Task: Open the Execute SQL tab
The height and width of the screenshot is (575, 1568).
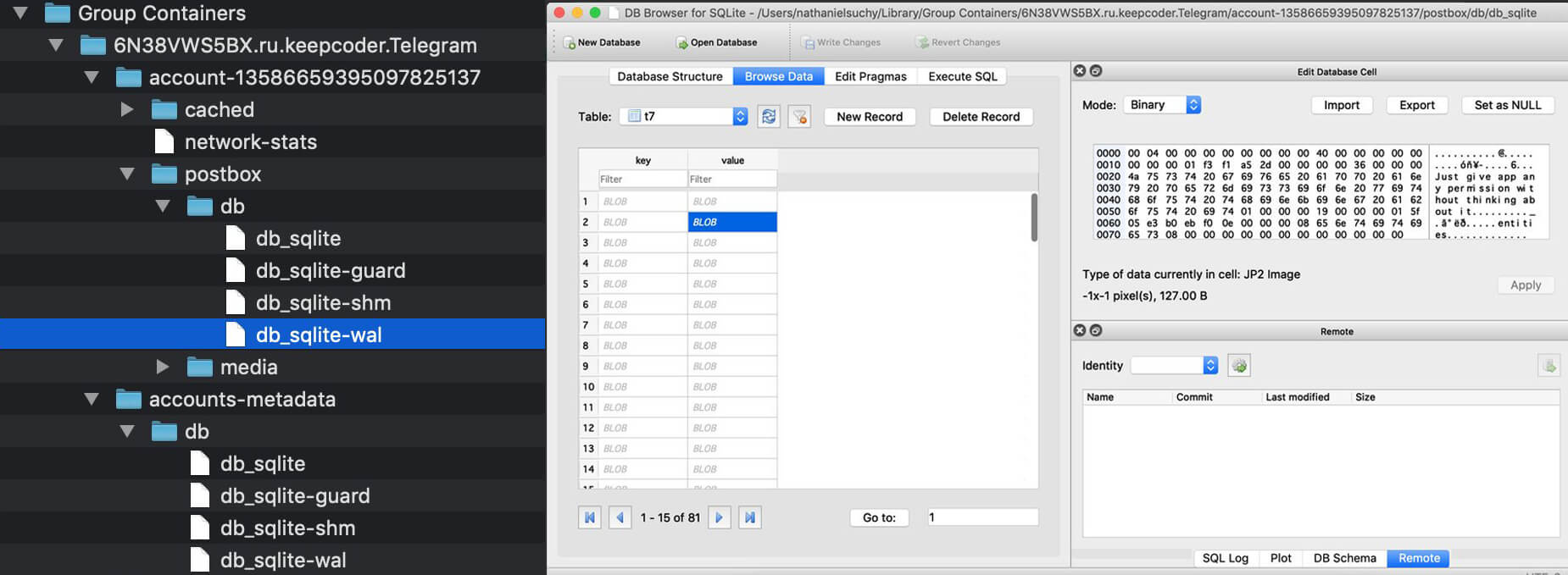Action: pyautogui.click(x=962, y=76)
